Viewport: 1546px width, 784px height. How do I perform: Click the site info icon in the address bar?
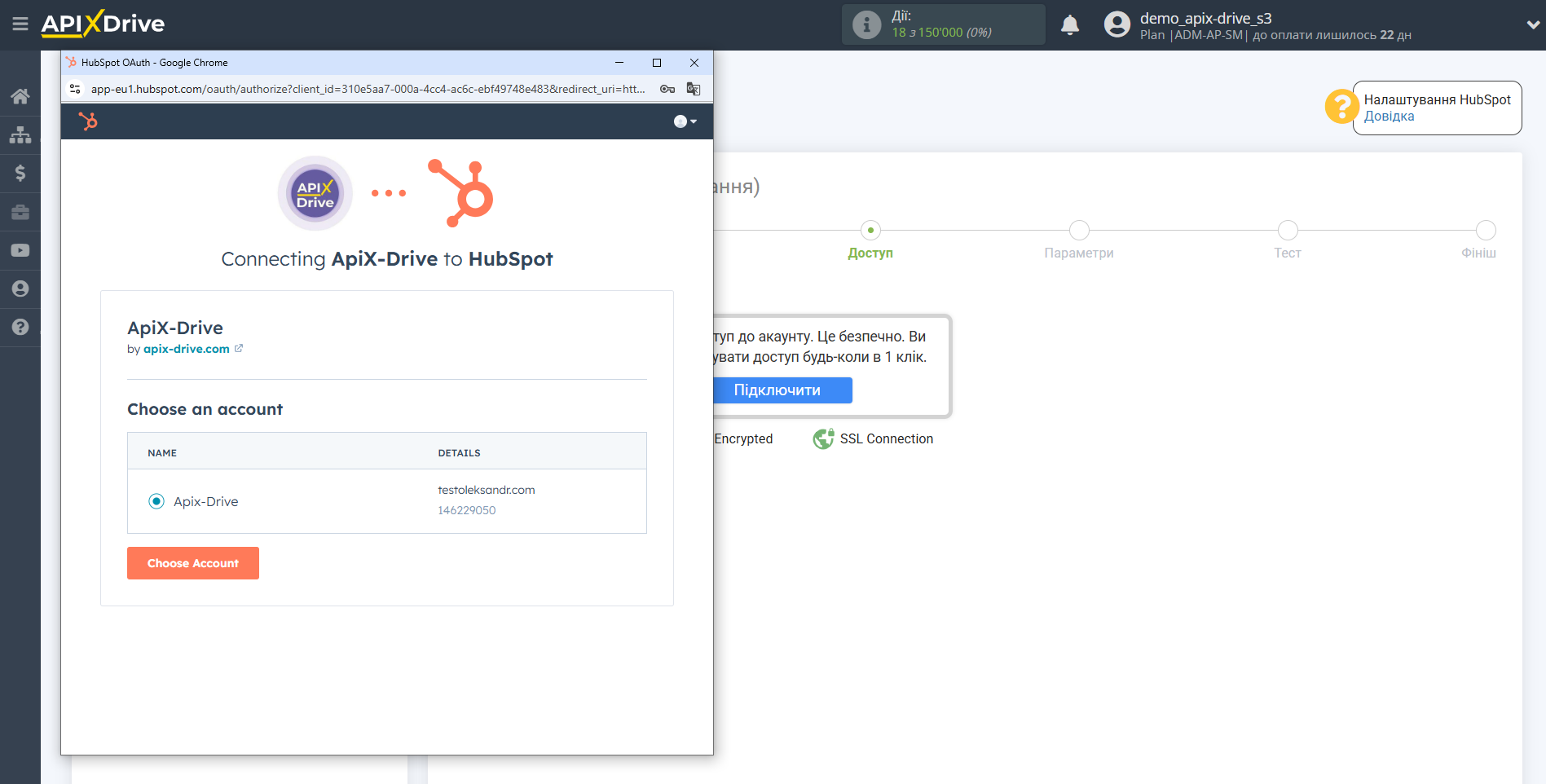75,89
